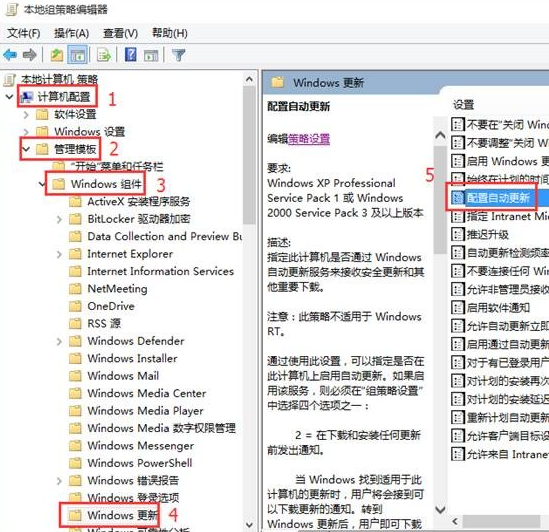The image size is (549, 532).
Task: Open the 文件(F) menu
Action: (23, 33)
